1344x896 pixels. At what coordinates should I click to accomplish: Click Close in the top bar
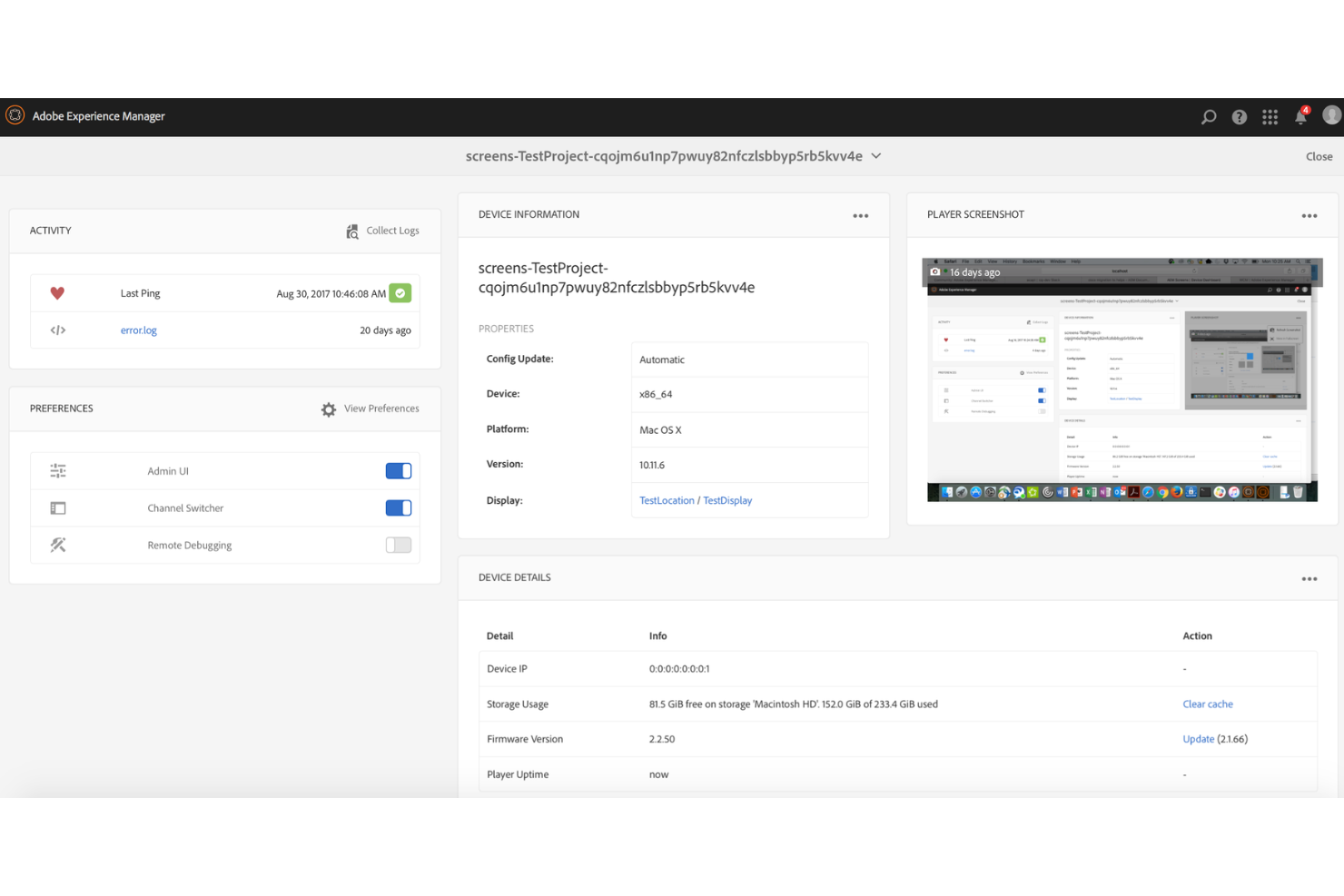click(x=1319, y=155)
